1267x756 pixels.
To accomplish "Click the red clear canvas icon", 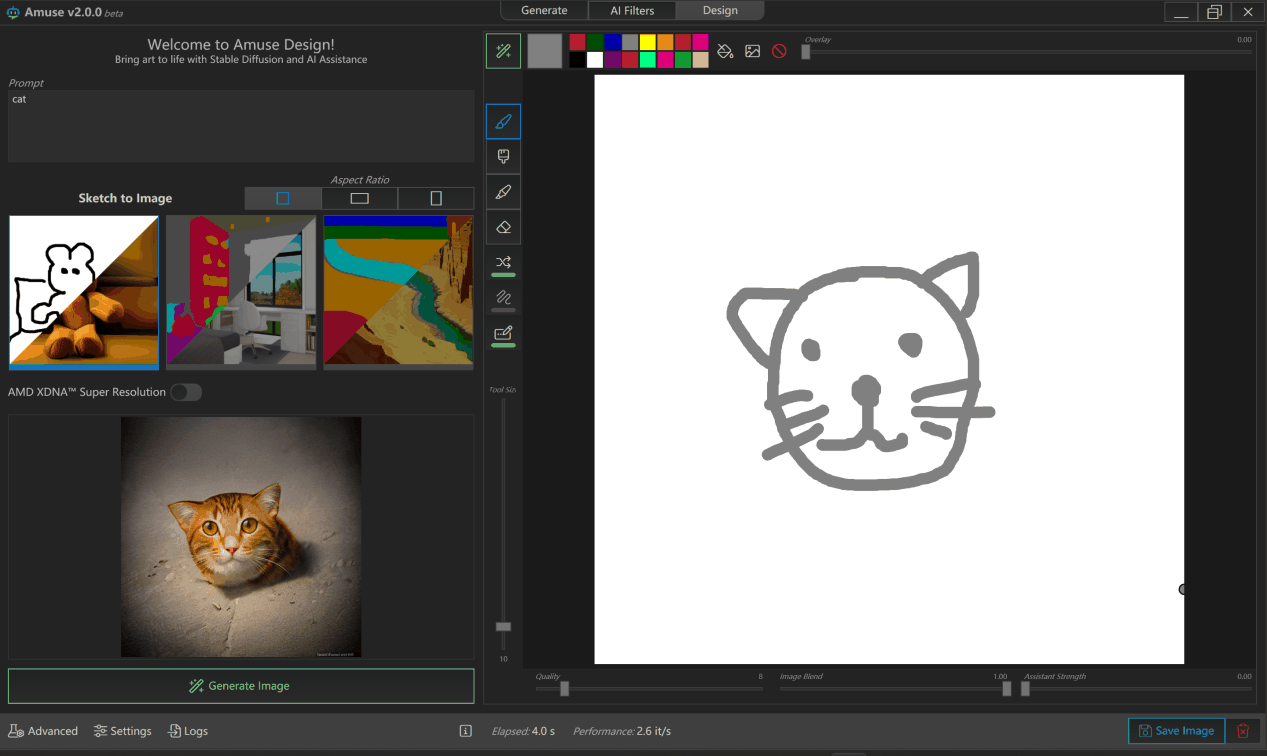I will click(779, 51).
